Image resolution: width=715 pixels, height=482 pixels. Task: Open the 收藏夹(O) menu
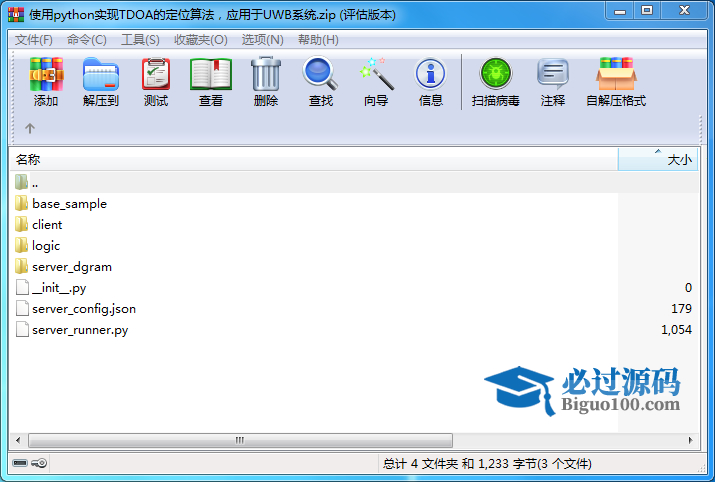201,40
